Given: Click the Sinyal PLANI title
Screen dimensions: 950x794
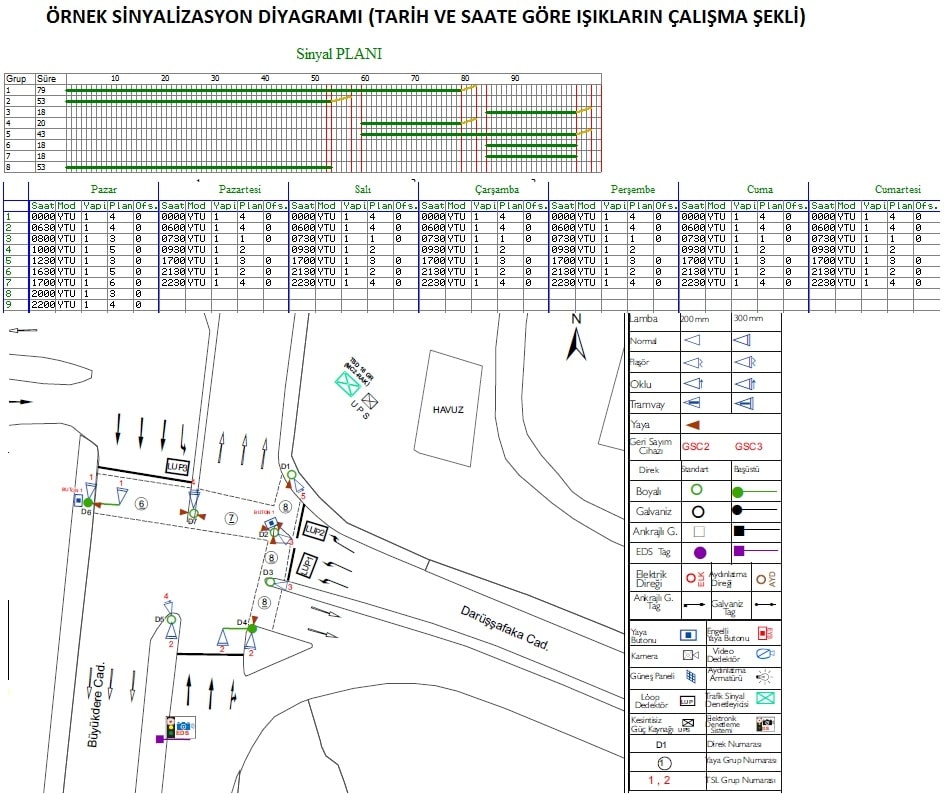Looking at the screenshot, I should (x=339, y=54).
